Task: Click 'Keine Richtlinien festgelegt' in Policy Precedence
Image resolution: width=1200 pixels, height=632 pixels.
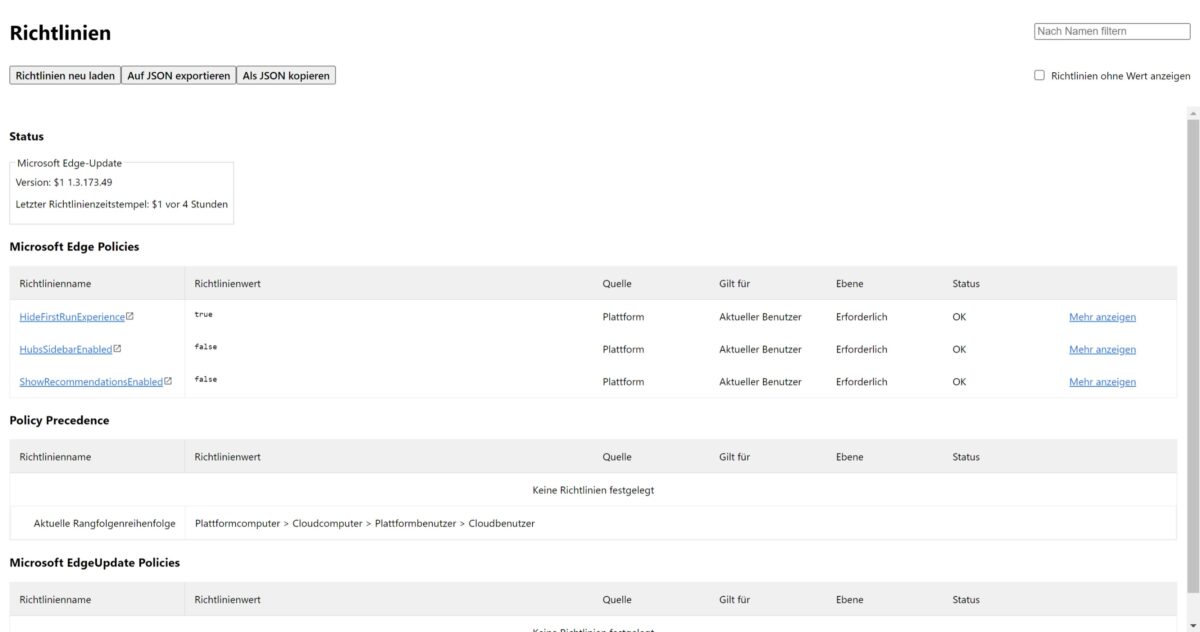Action: click(593, 490)
